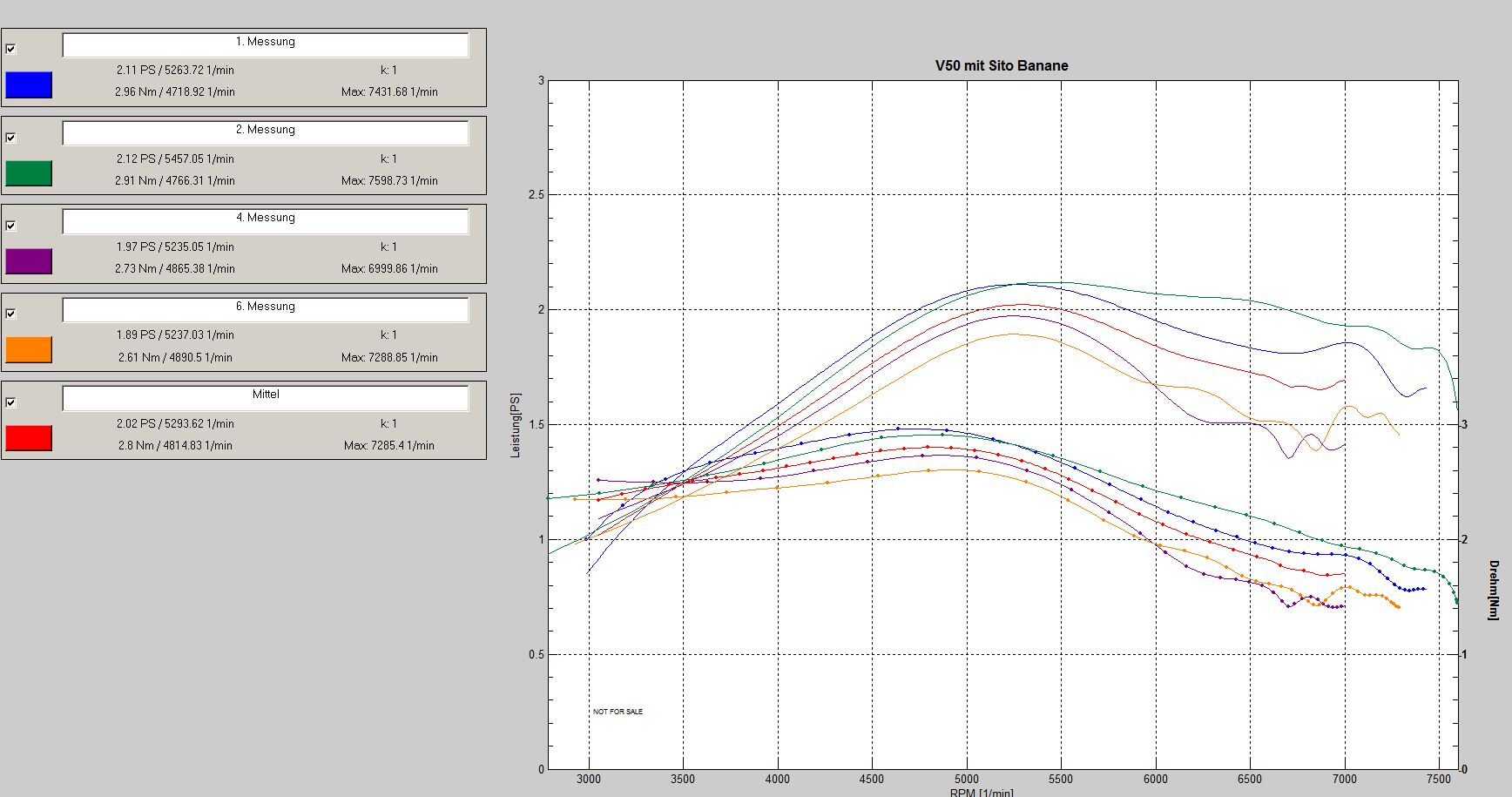Click the 'Drehm[Nm]' right axis label
1512x797 pixels.
click(x=1494, y=590)
